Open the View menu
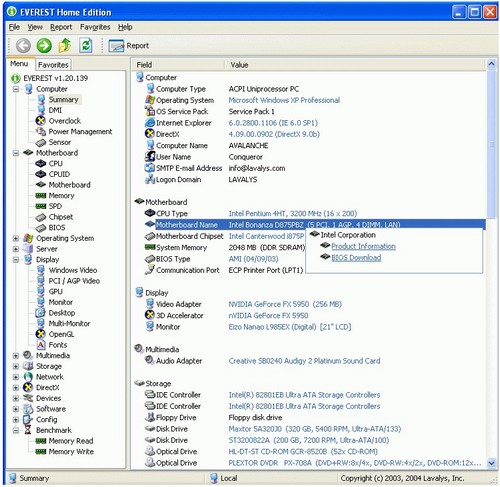The width and height of the screenshot is (500, 487). coord(35,27)
